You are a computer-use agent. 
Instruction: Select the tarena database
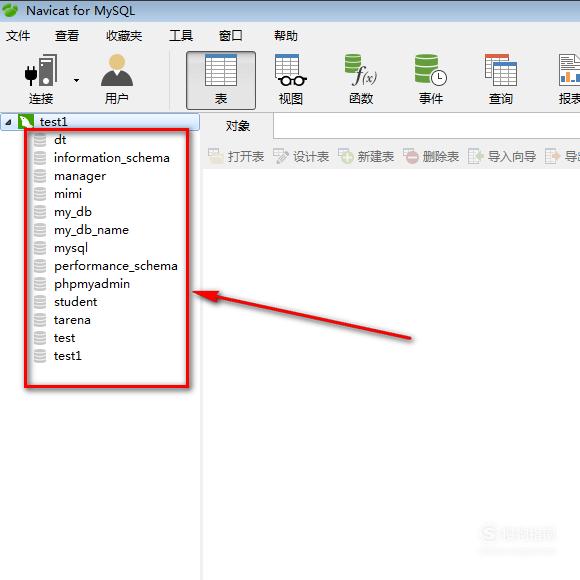click(x=72, y=320)
